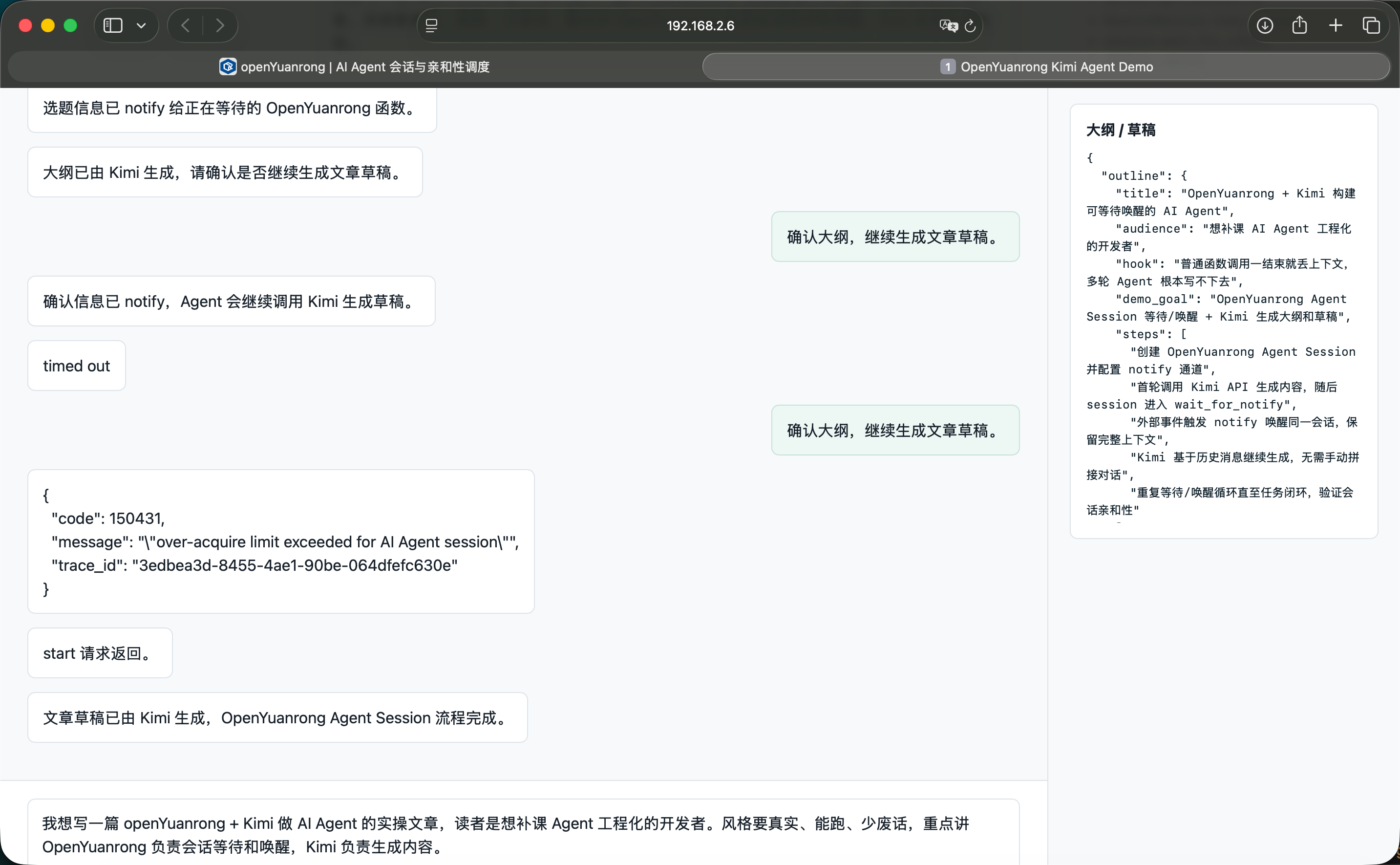Image resolution: width=1400 pixels, height=865 pixels.
Task: Click the second '确认大纲，继续生成文章草稿。' user message
Action: [895, 430]
